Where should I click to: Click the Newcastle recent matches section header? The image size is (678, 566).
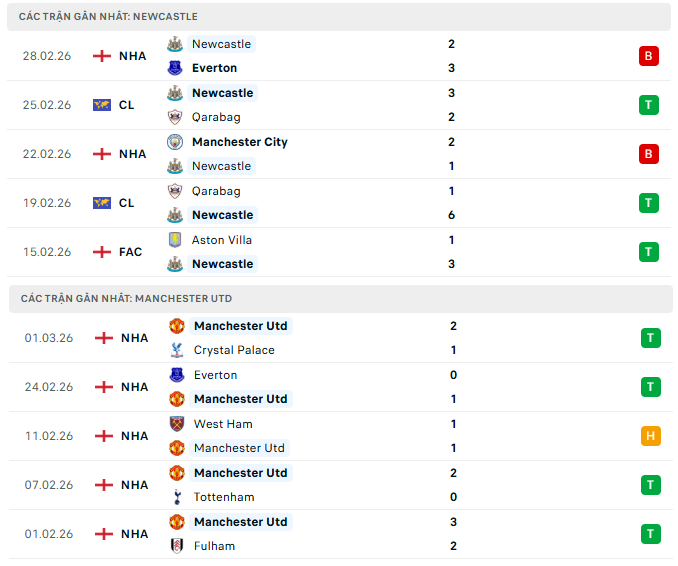(x=108, y=17)
